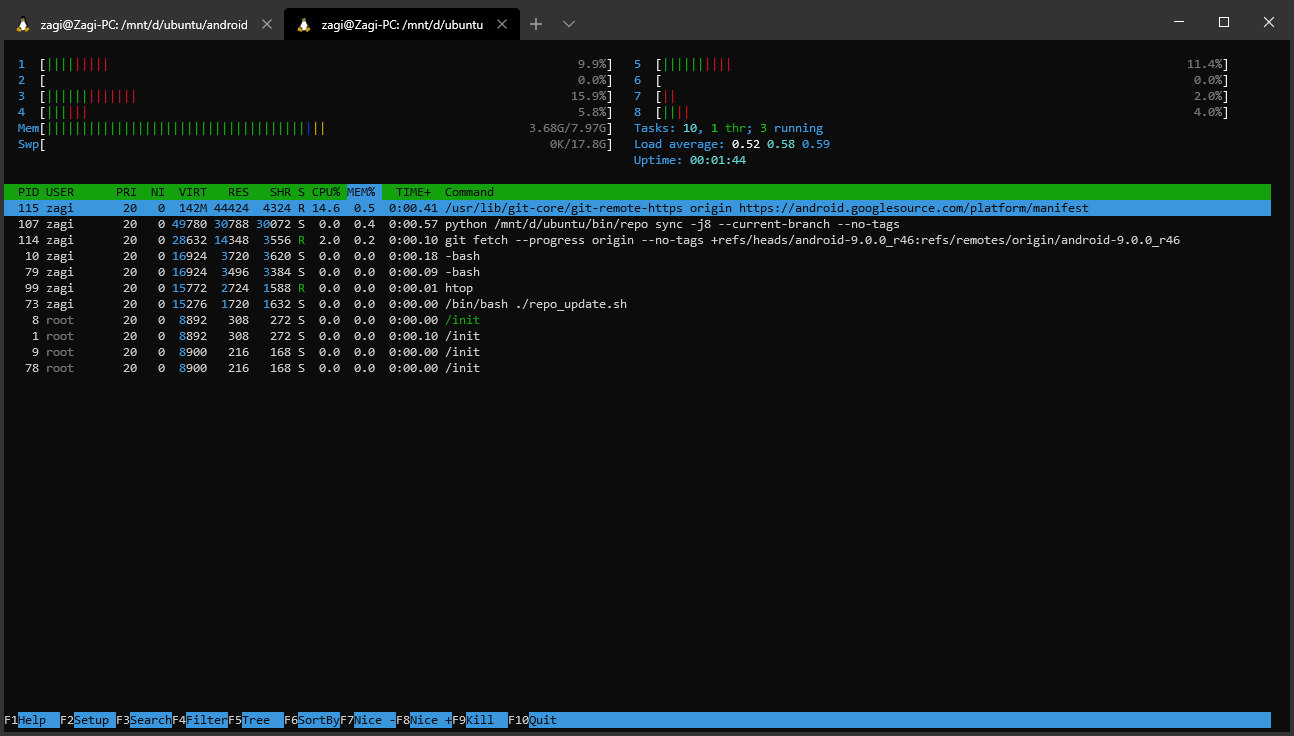Viewport: 1294px width, 736px height.
Task: Select the /init process with PID 1
Action: coord(637,336)
